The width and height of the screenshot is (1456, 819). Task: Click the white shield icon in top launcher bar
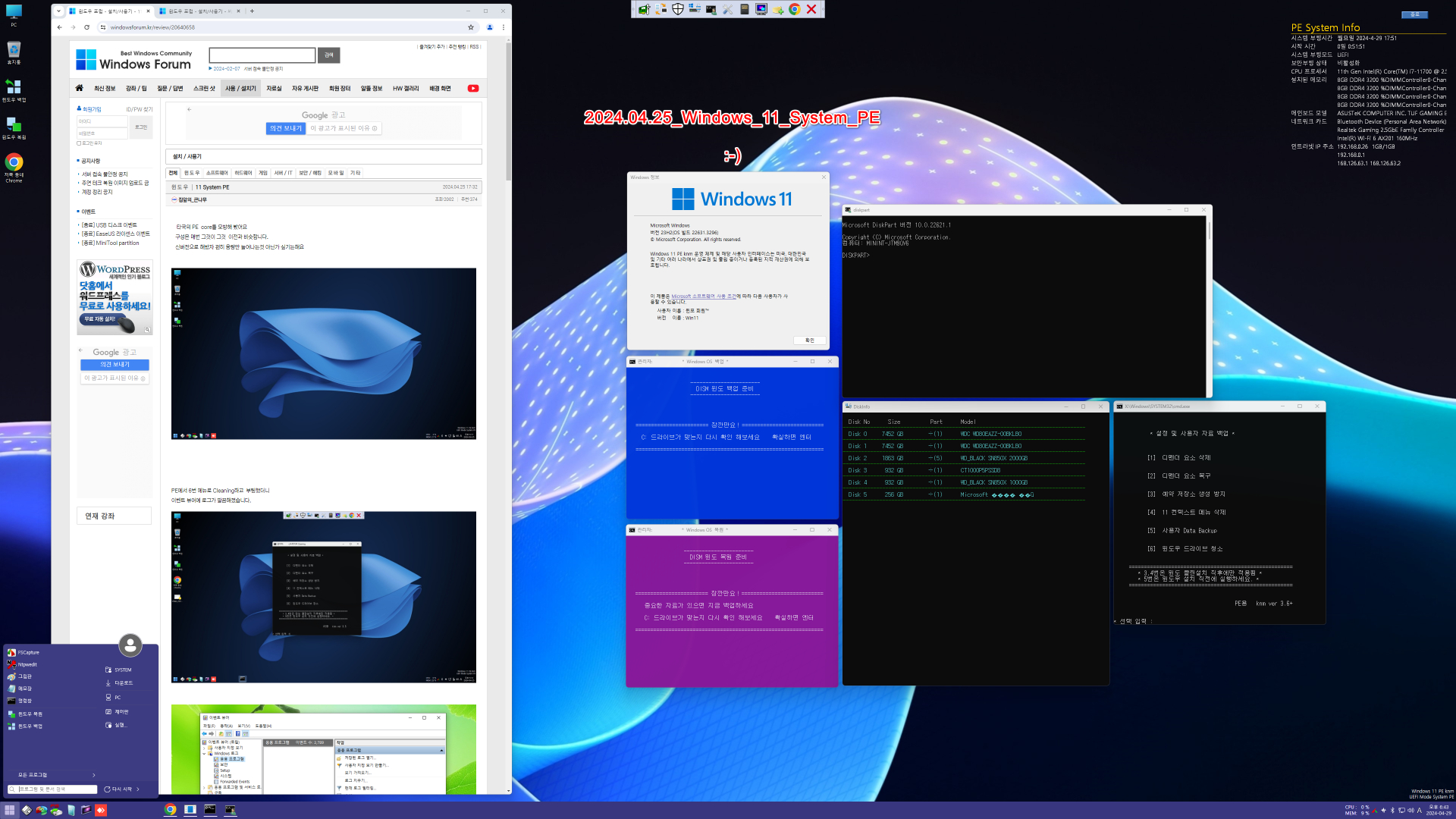[677, 9]
